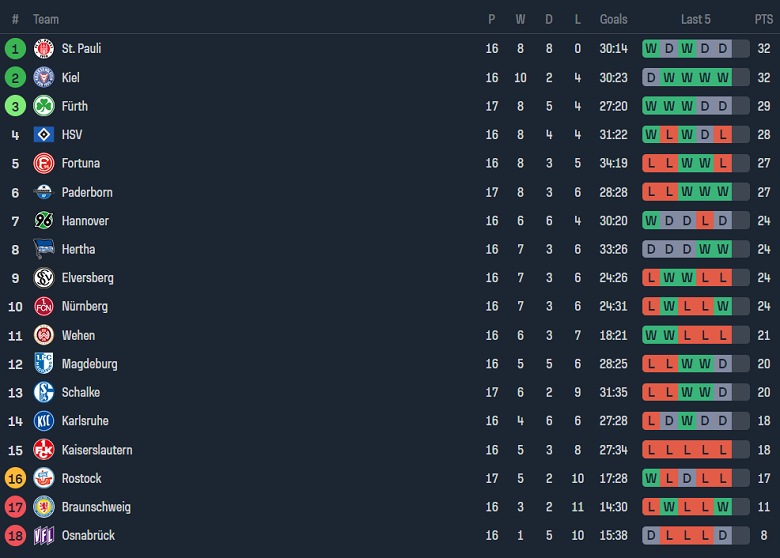The height and width of the screenshot is (558, 780).
Task: Click the orange position 16 badge
Action: tap(15, 478)
